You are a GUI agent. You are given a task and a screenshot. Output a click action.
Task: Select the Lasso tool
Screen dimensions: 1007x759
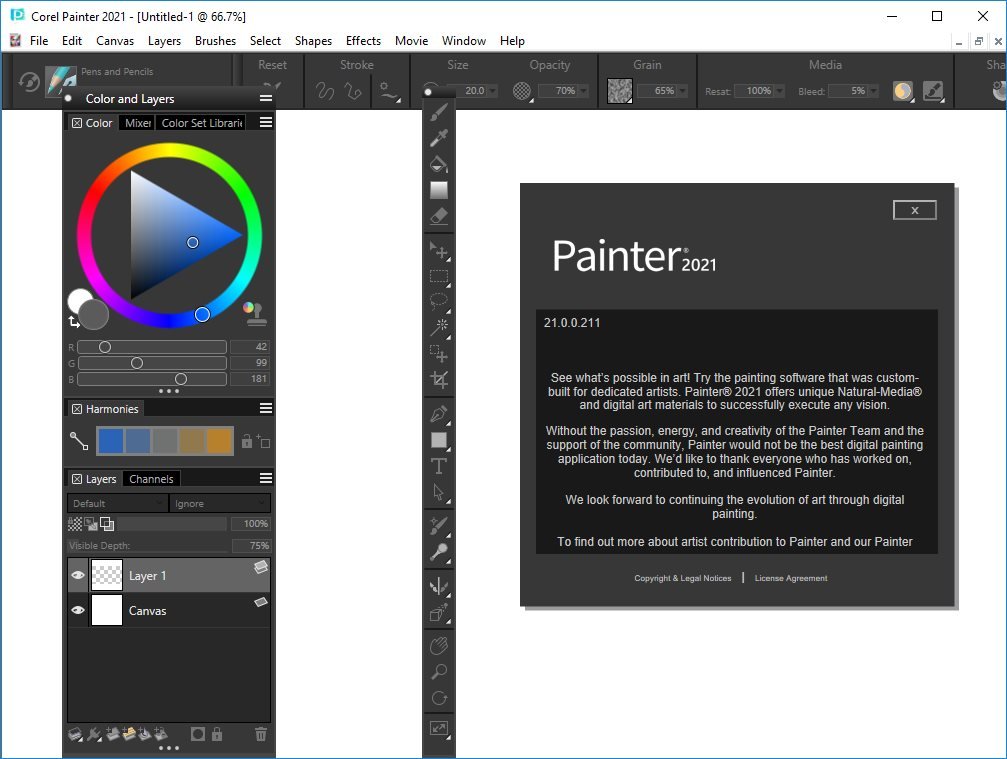tap(439, 301)
